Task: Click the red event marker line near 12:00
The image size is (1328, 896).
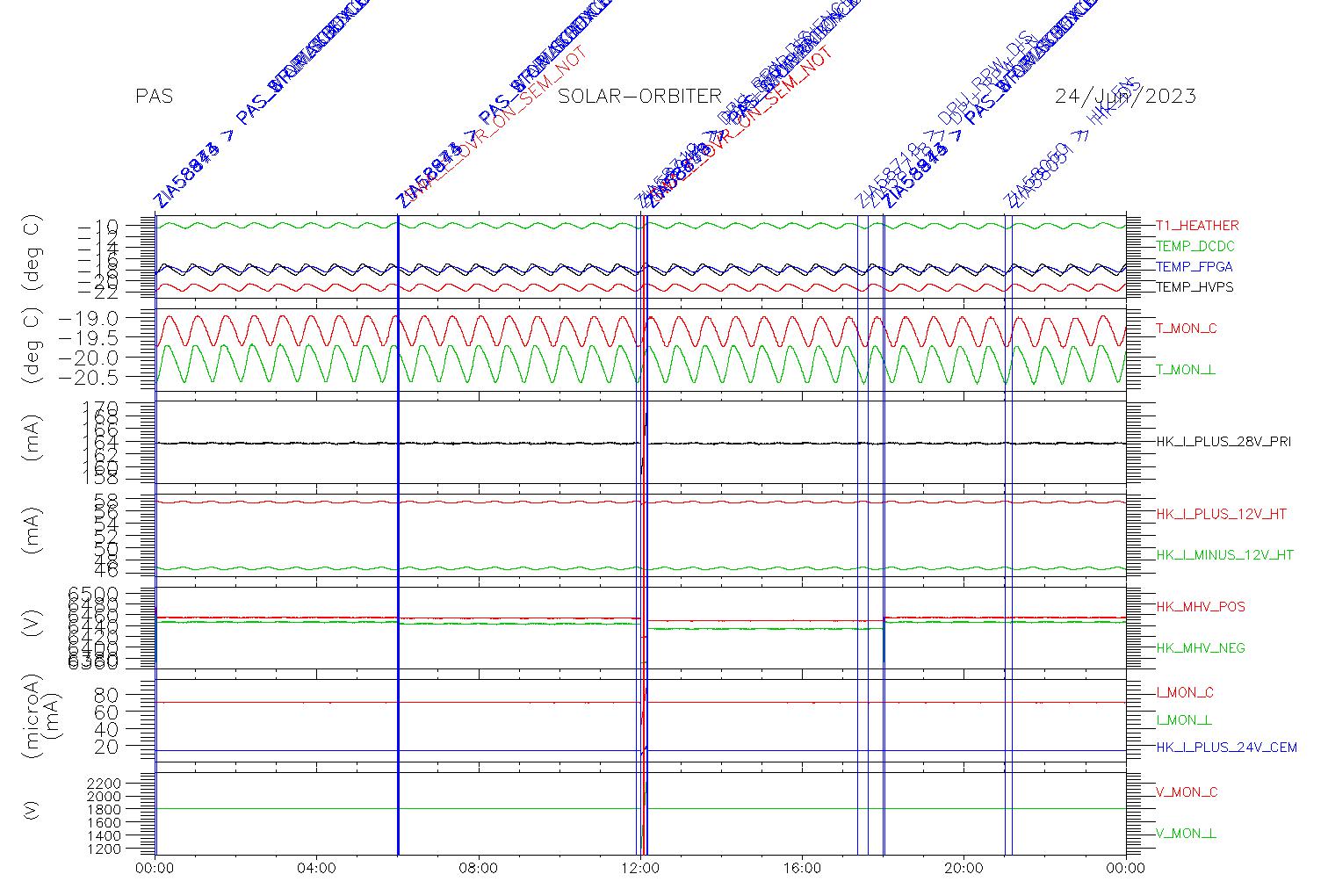Action: pyautogui.click(x=646, y=536)
